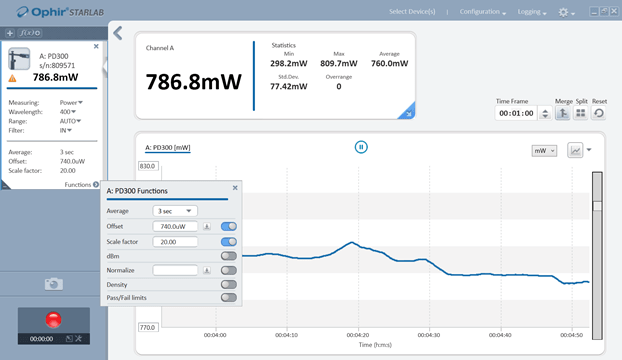Edit the Time Frame 00:01:00 field
Viewport: 622px width, 360px height.
point(516,113)
